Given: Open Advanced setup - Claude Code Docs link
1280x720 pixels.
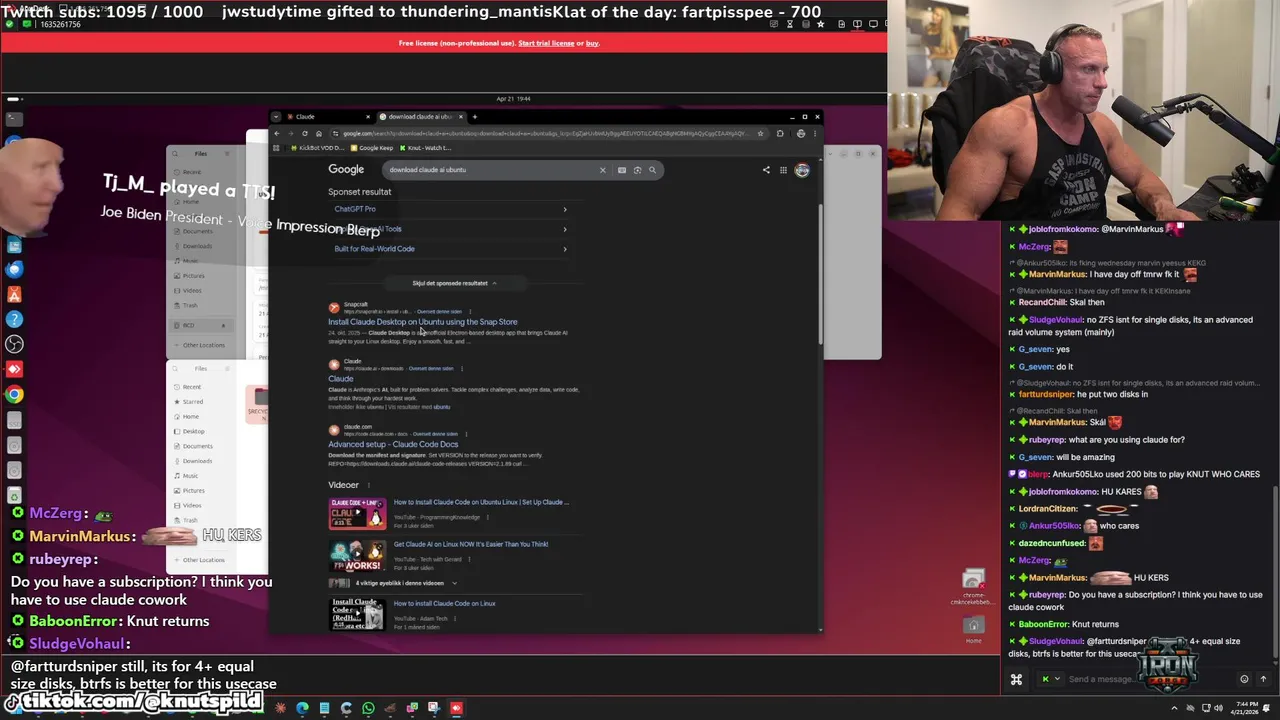Looking at the screenshot, I should 393,444.
